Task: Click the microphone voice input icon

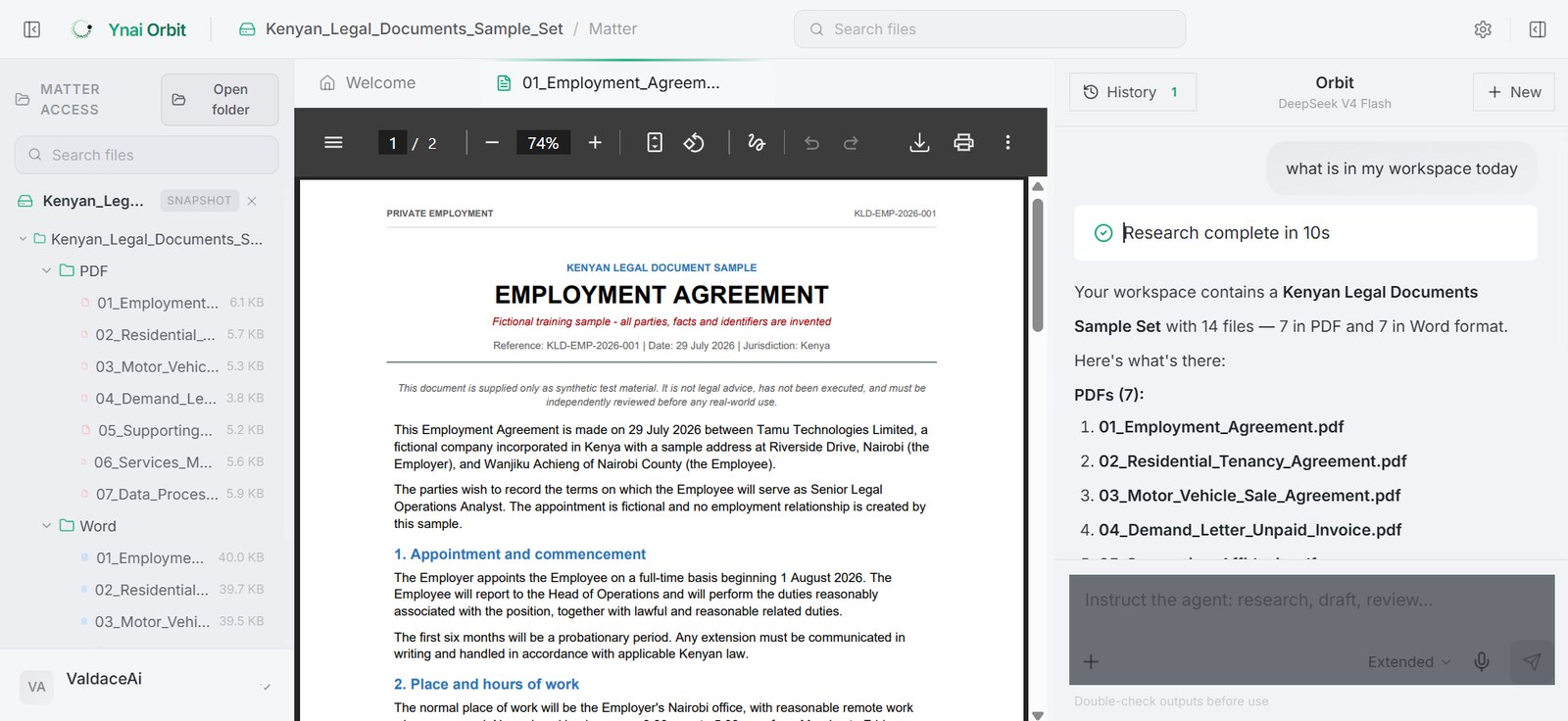Action: tap(1482, 661)
